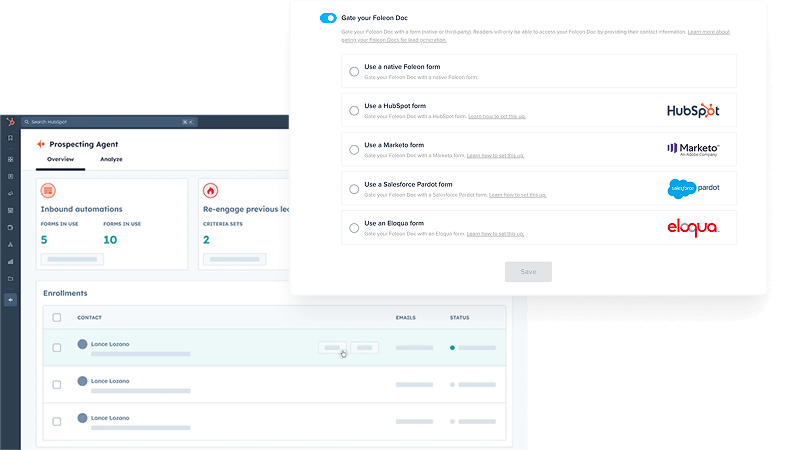Switch to the Overview tab
This screenshot has height=450, width=790.
60,159
